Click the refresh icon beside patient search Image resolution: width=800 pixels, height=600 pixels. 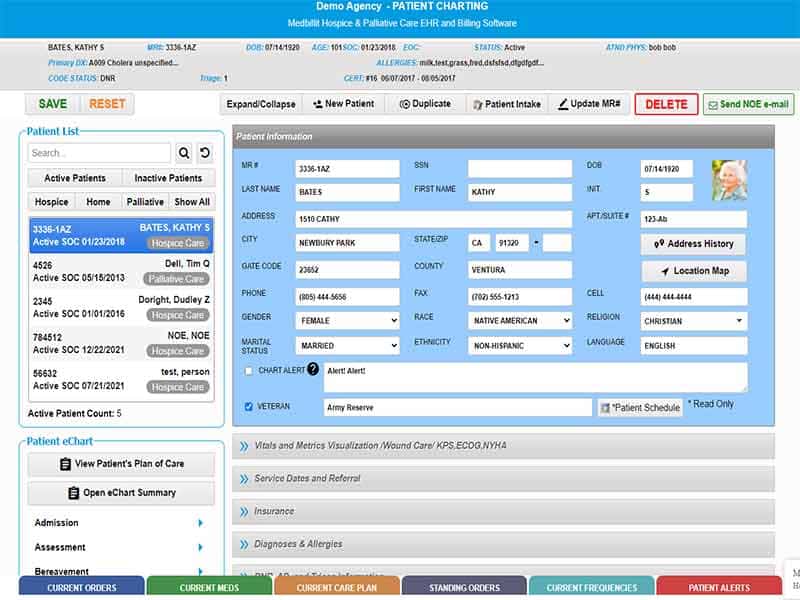point(205,153)
